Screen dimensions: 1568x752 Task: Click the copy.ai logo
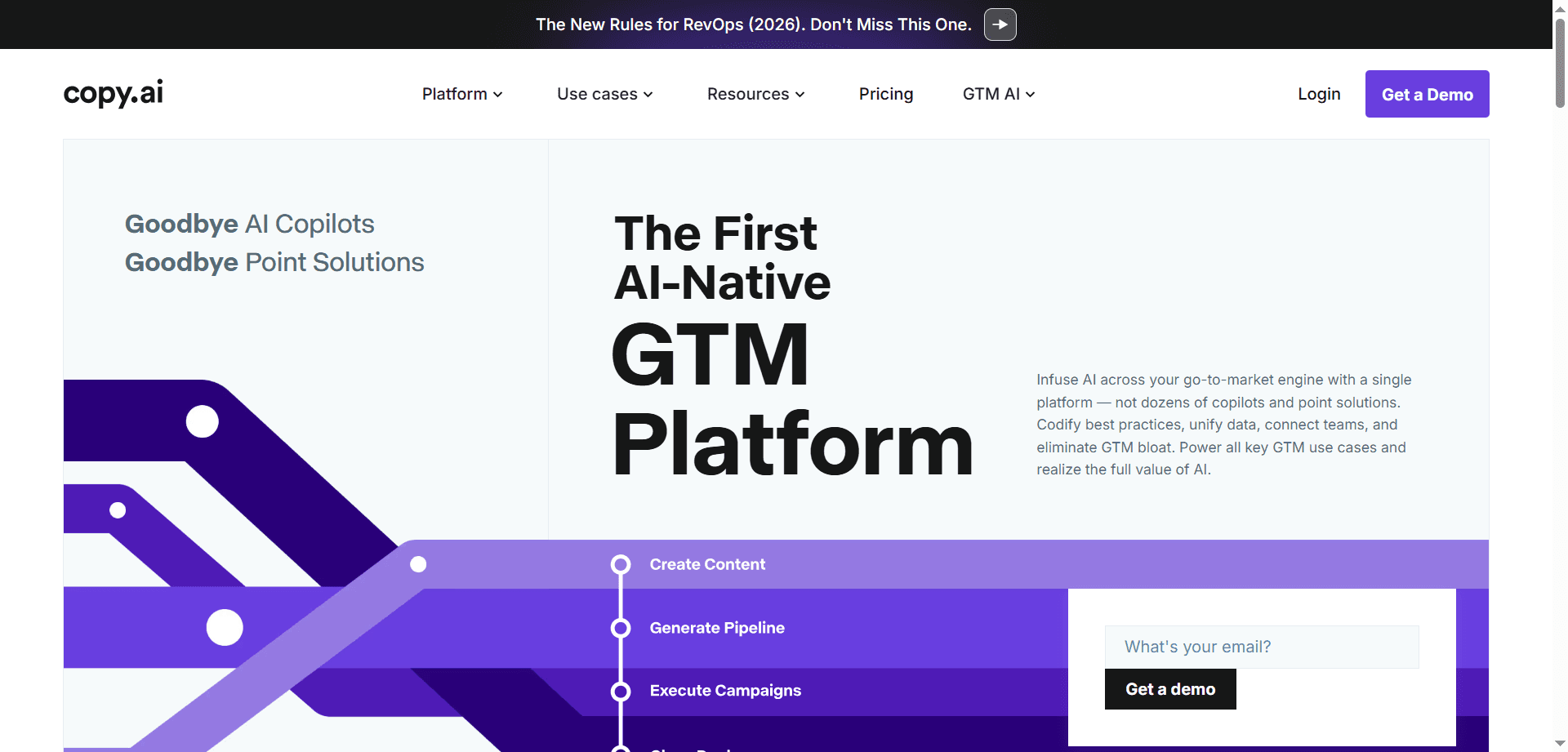point(113,93)
